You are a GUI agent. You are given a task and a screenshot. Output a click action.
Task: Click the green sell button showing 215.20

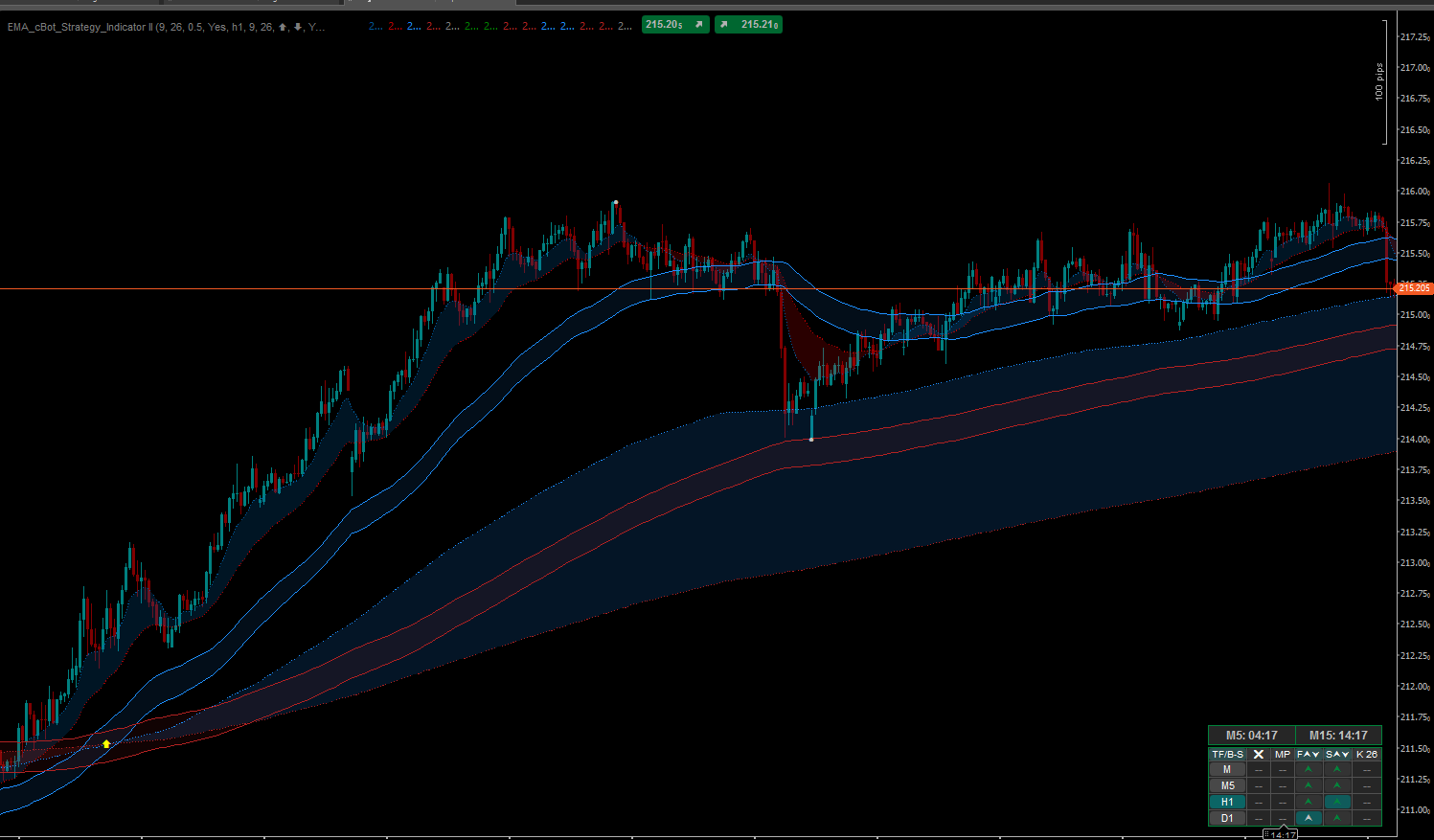click(675, 25)
